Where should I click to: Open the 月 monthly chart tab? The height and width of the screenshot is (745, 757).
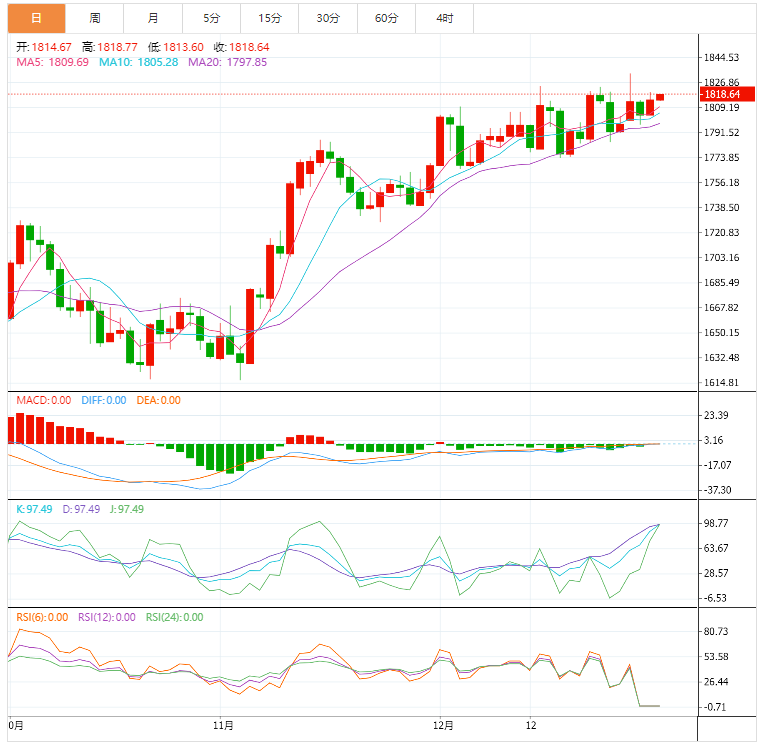click(152, 18)
